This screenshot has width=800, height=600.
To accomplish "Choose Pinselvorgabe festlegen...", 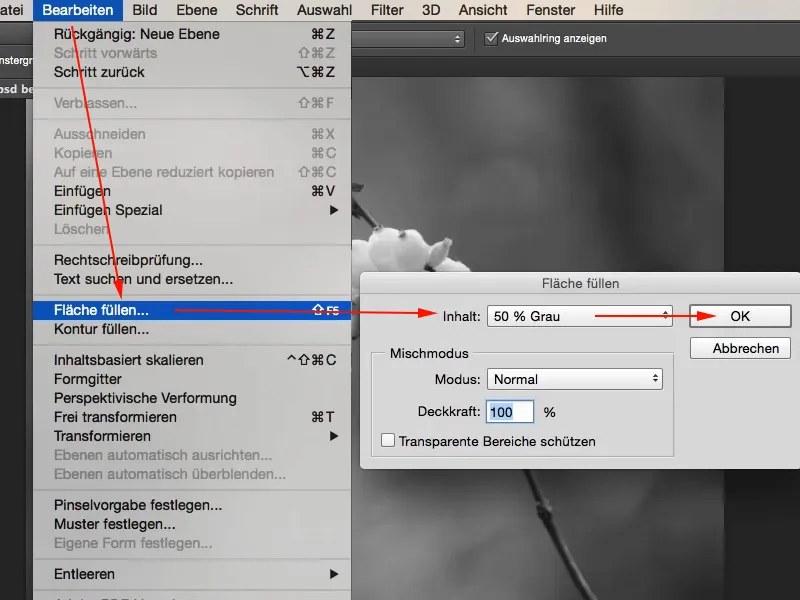I will coord(192,505).
